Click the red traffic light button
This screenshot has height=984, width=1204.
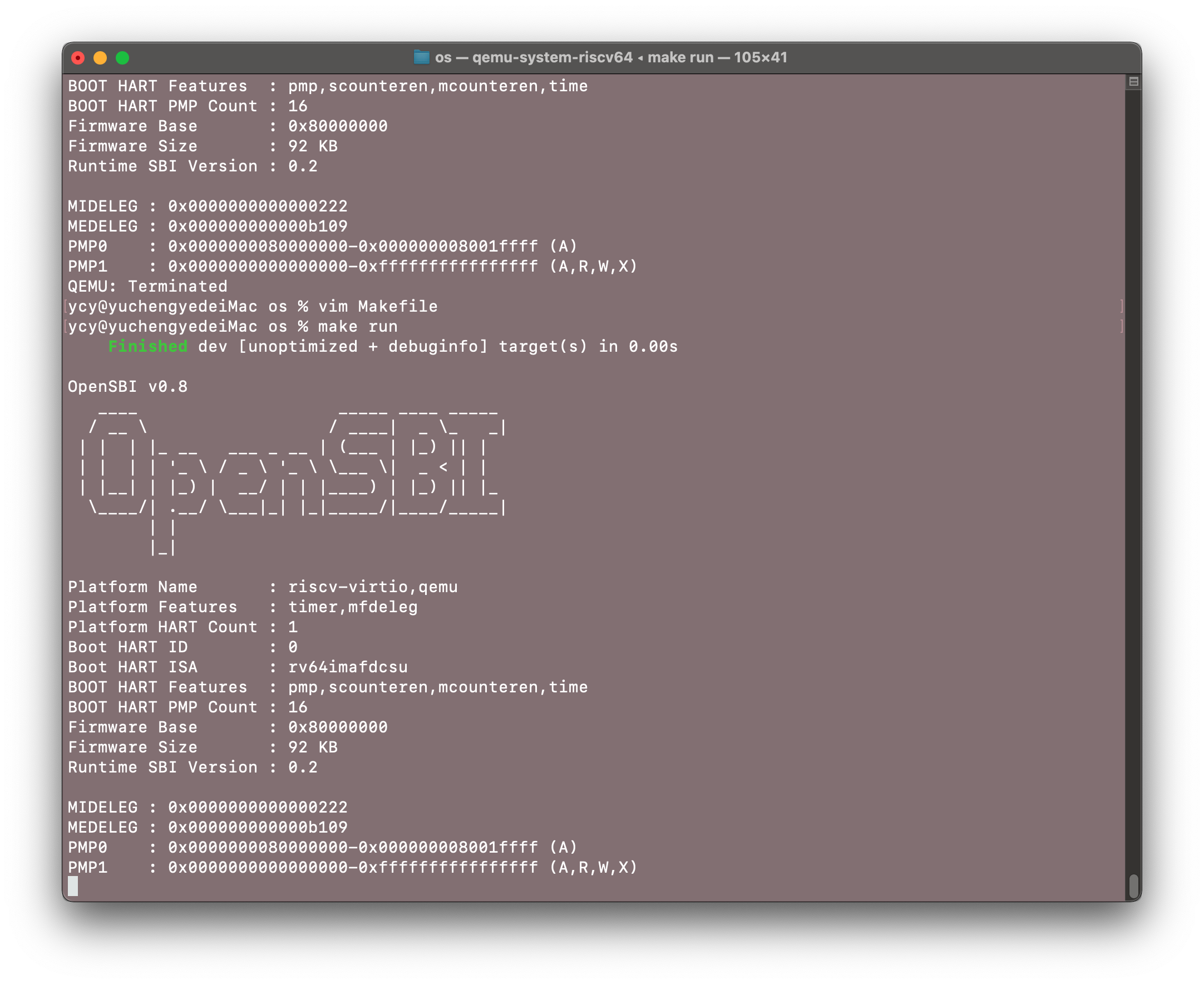[x=78, y=57]
